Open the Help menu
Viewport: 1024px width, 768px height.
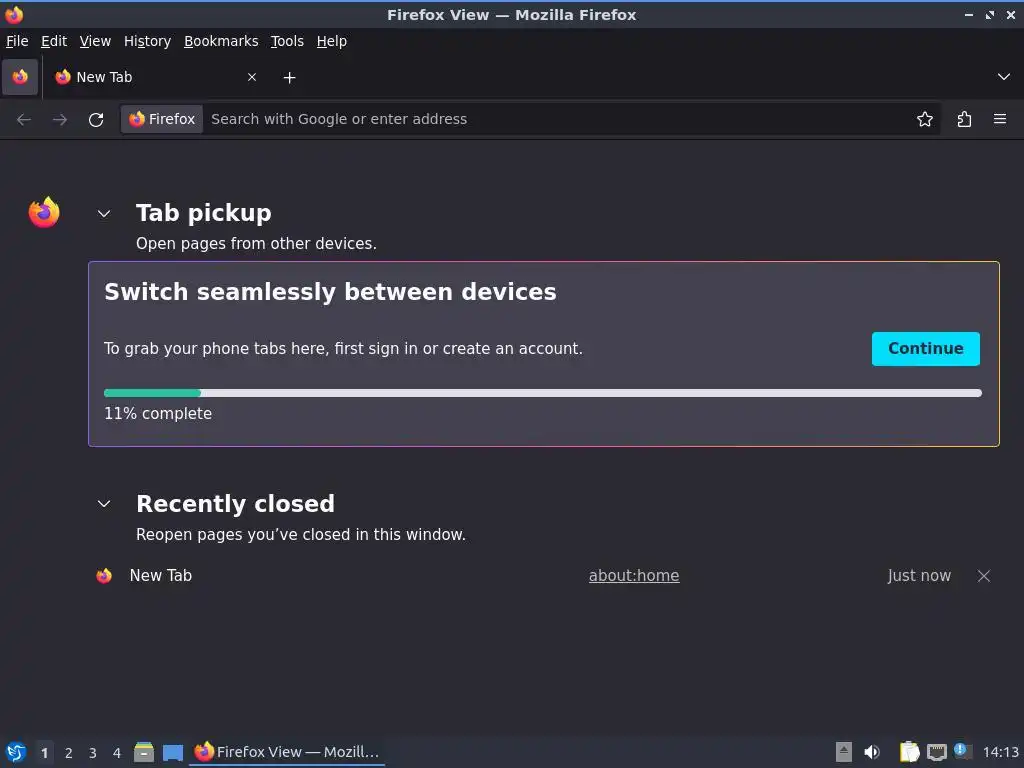tap(332, 41)
